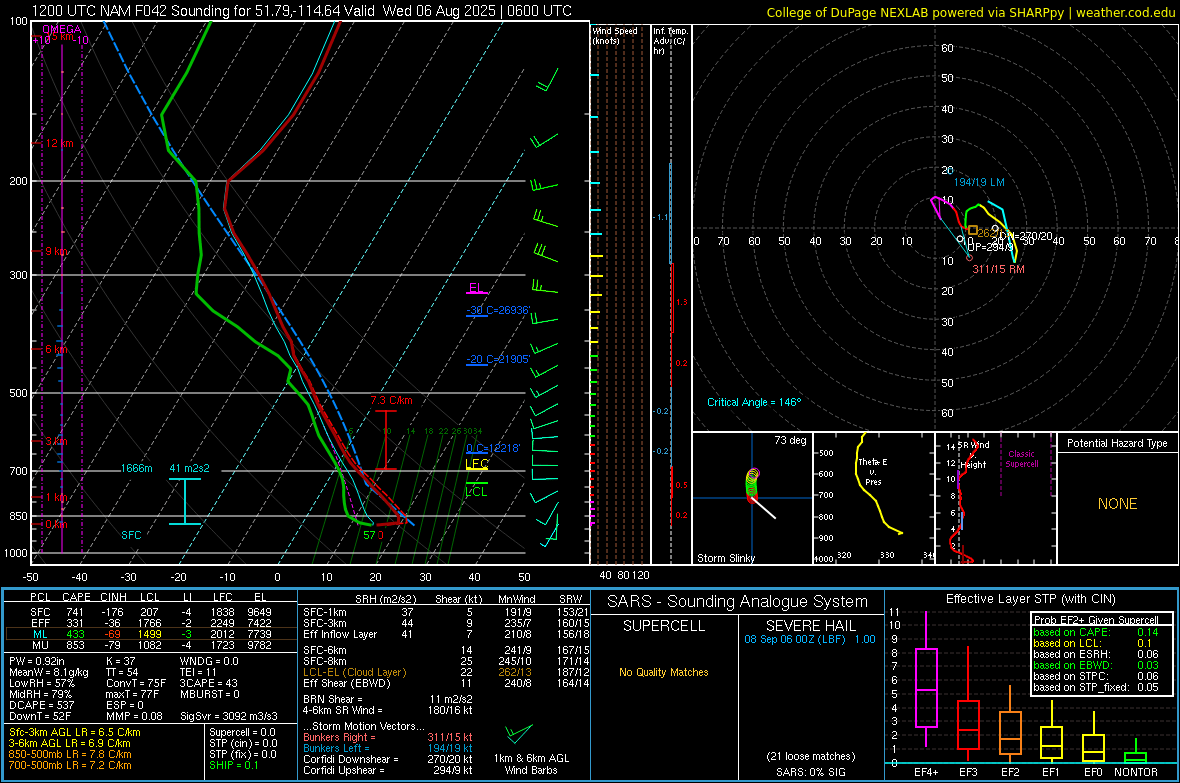Viewport: 1180px width, 783px height.
Task: Click the green LCL level label
Action: [476, 492]
